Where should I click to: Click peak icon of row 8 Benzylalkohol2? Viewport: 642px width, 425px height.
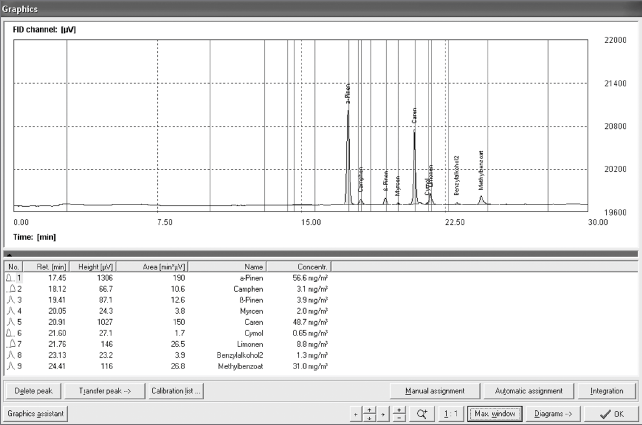[x=11, y=355]
